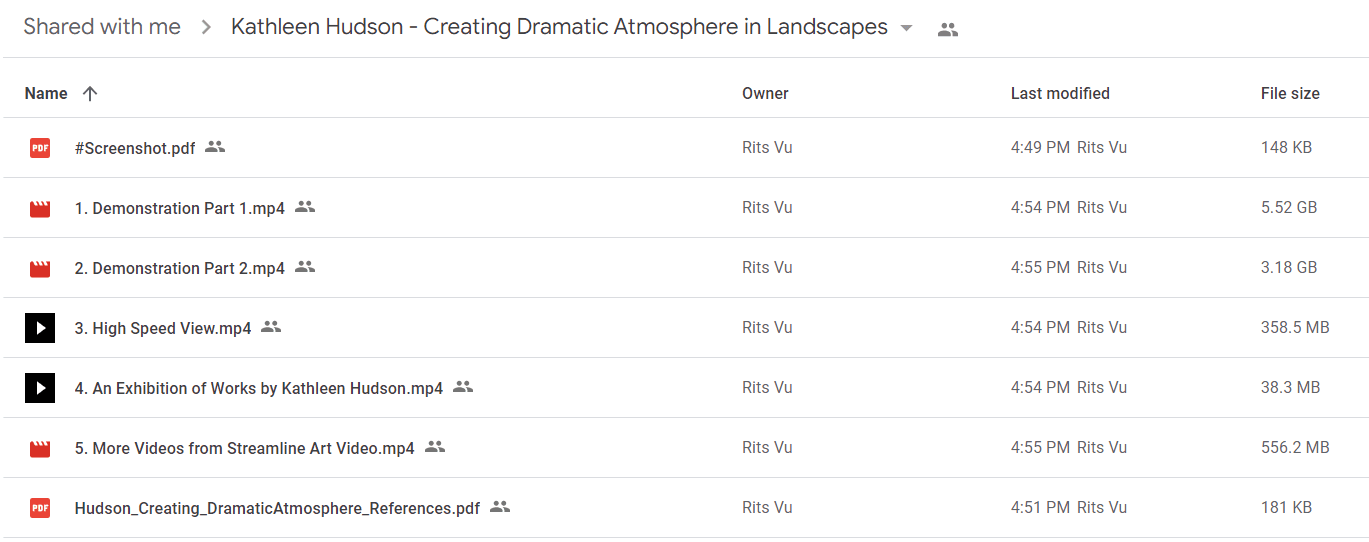Click the video icon for Demonstration Part 2
This screenshot has height=542, width=1369.
pyautogui.click(x=39, y=268)
